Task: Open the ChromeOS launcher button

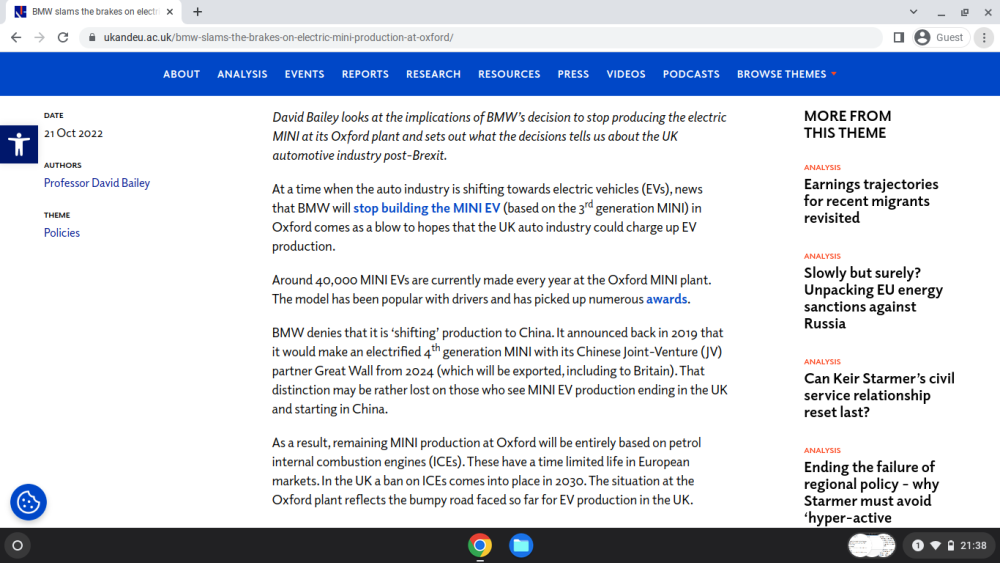Action: pyautogui.click(x=18, y=545)
